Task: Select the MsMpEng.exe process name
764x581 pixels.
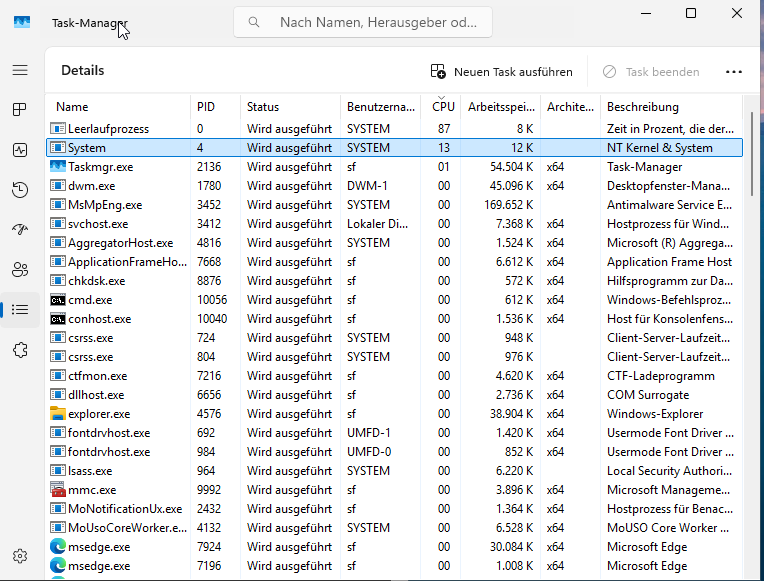Action: point(105,205)
